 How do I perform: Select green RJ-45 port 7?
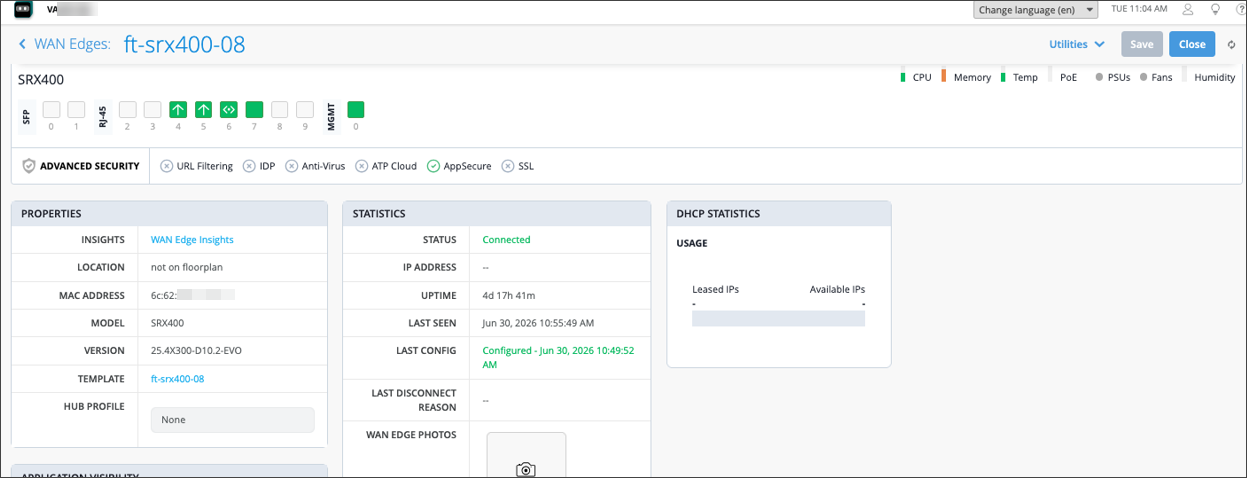click(254, 109)
